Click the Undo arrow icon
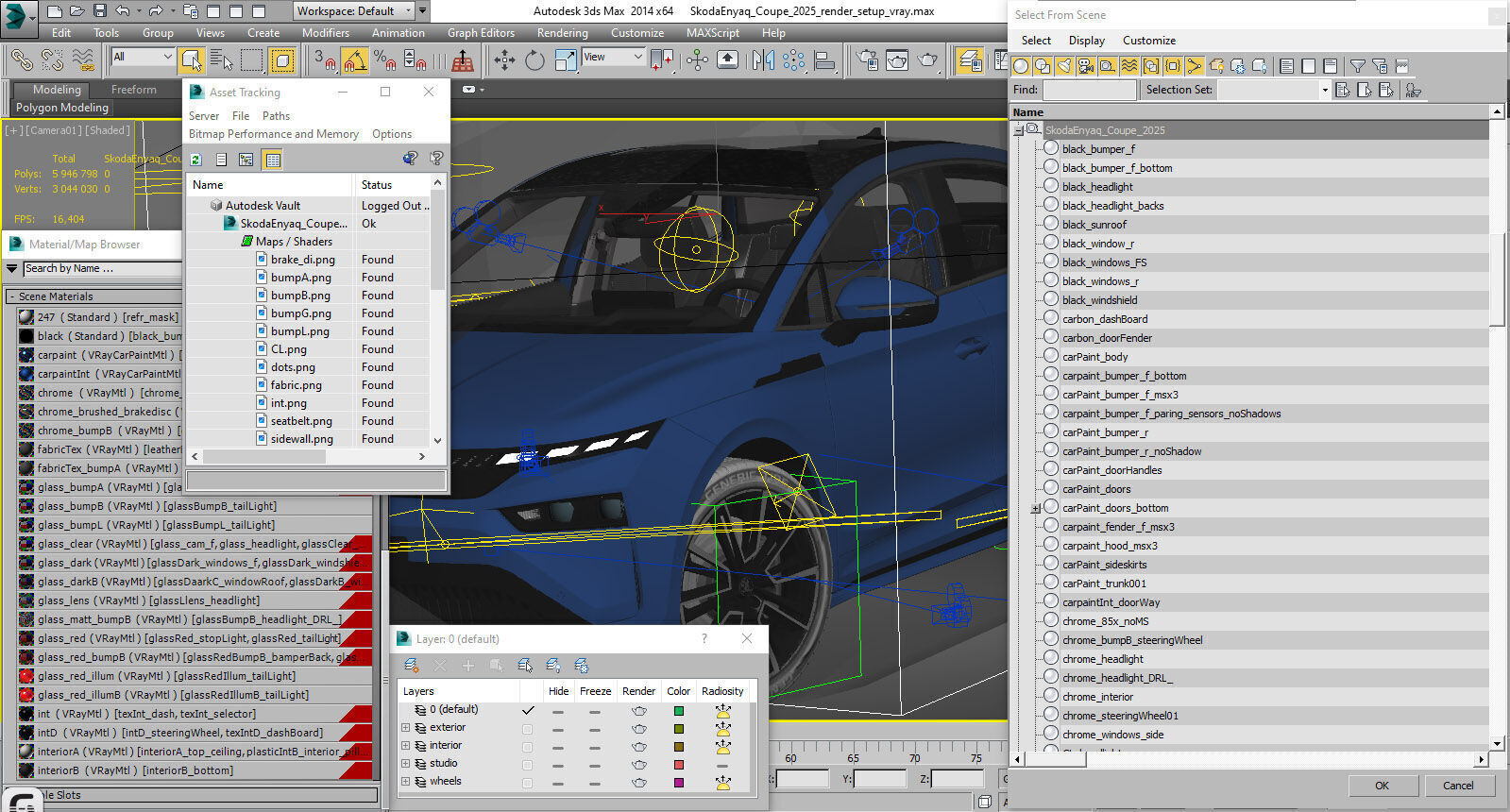 (x=123, y=11)
